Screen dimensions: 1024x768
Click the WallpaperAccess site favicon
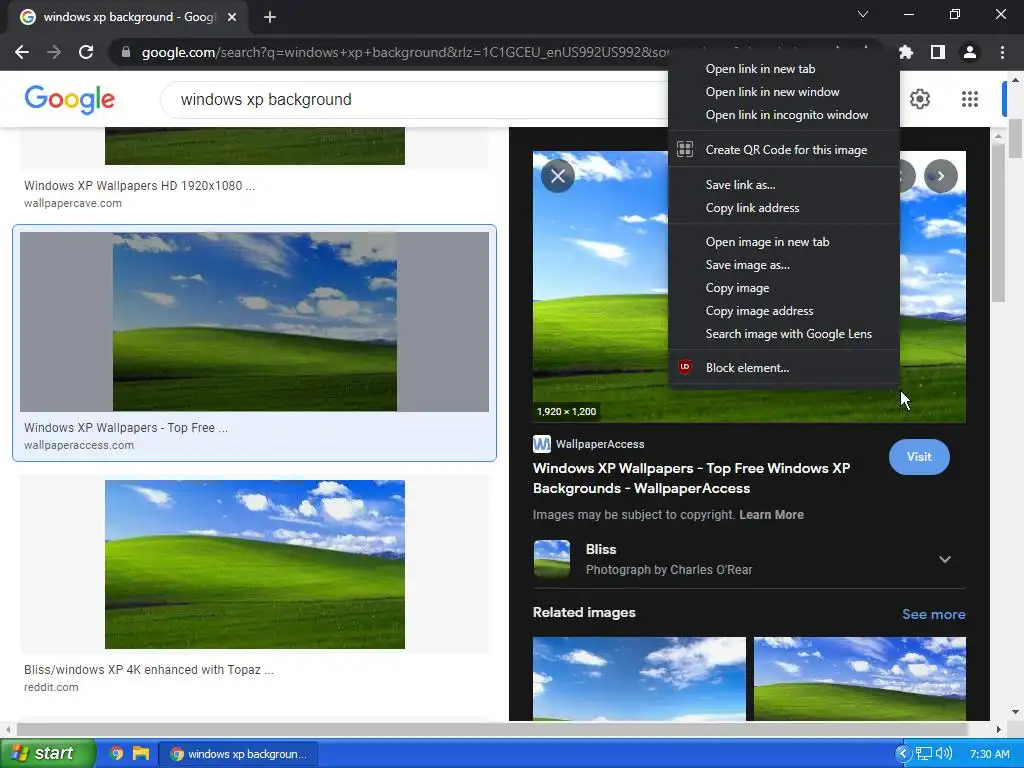point(541,444)
